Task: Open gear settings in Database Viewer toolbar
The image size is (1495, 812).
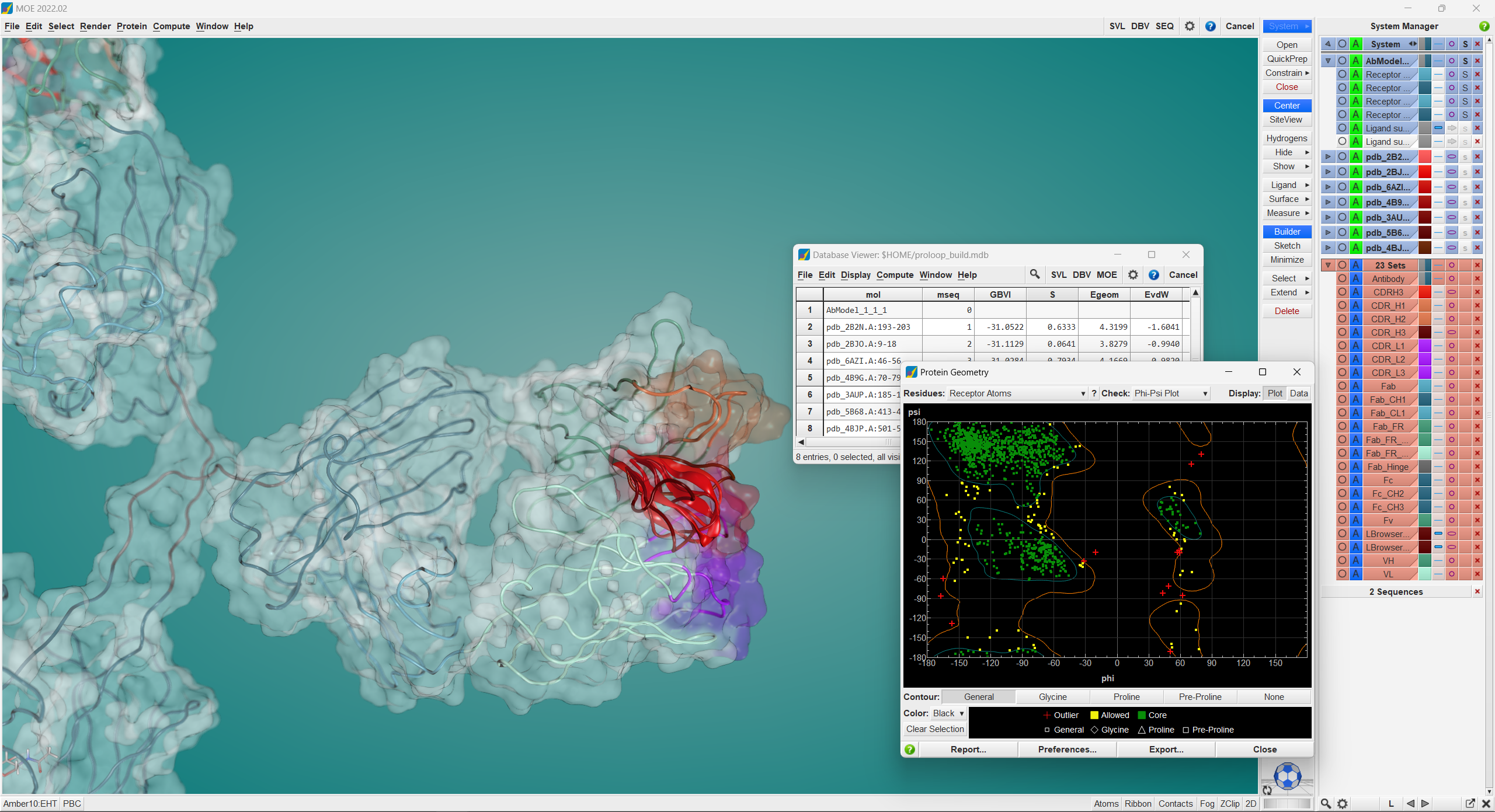Action: (x=1133, y=275)
